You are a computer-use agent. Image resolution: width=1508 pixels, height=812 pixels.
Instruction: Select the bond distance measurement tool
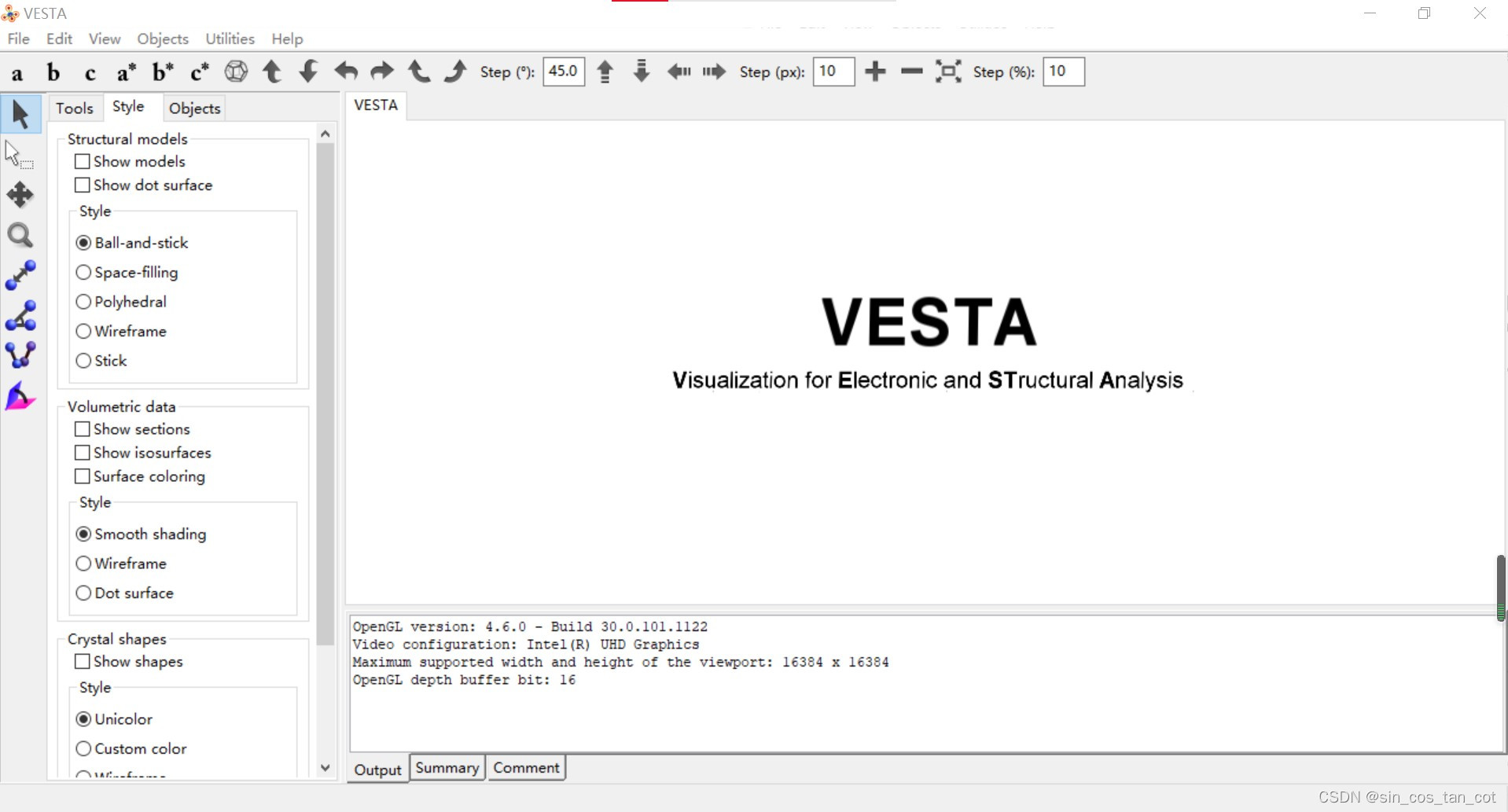click(x=20, y=275)
